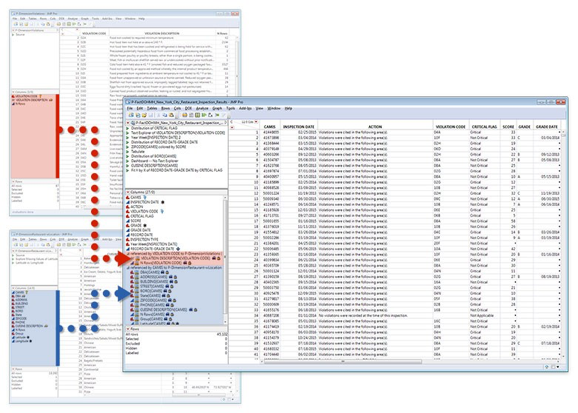This screenshot has height=413, width=578.
Task: Run the Tabulate script green triangle
Action: click(x=128, y=152)
